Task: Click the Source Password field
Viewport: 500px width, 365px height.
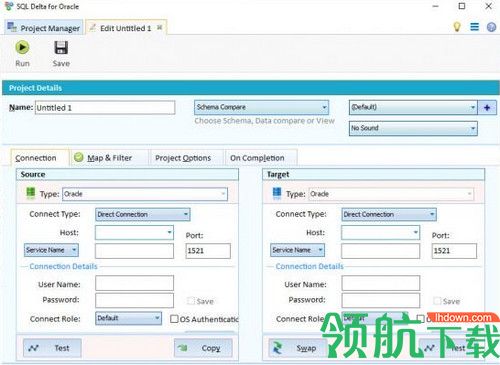Action: pyautogui.click(x=134, y=300)
